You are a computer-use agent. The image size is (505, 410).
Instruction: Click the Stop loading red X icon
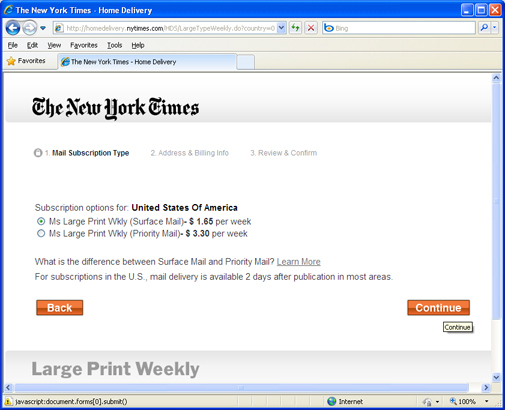click(311, 28)
